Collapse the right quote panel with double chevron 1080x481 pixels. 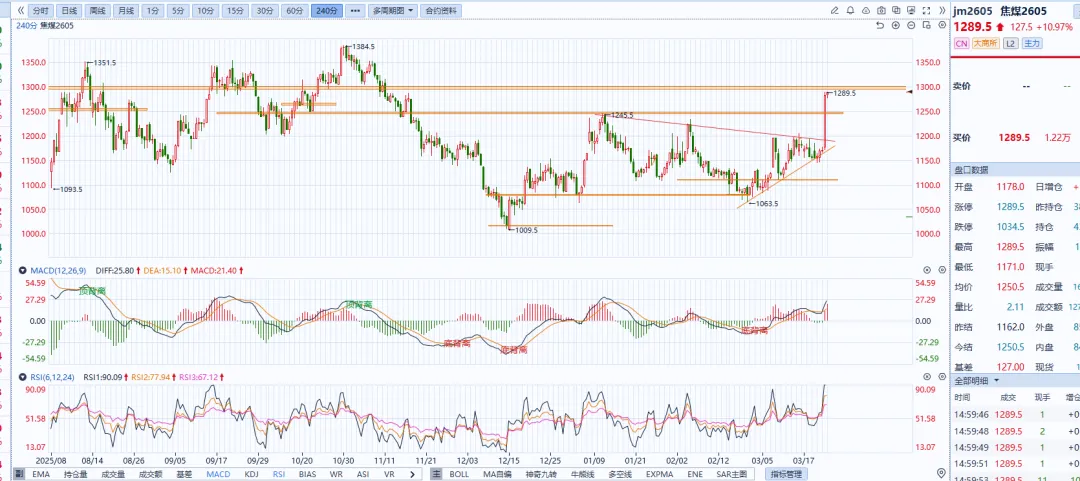[942, 10]
